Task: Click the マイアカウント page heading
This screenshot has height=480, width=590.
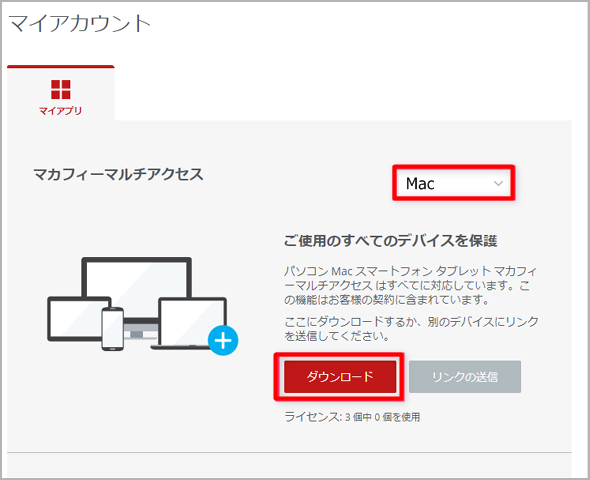Action: pyautogui.click(x=79, y=23)
